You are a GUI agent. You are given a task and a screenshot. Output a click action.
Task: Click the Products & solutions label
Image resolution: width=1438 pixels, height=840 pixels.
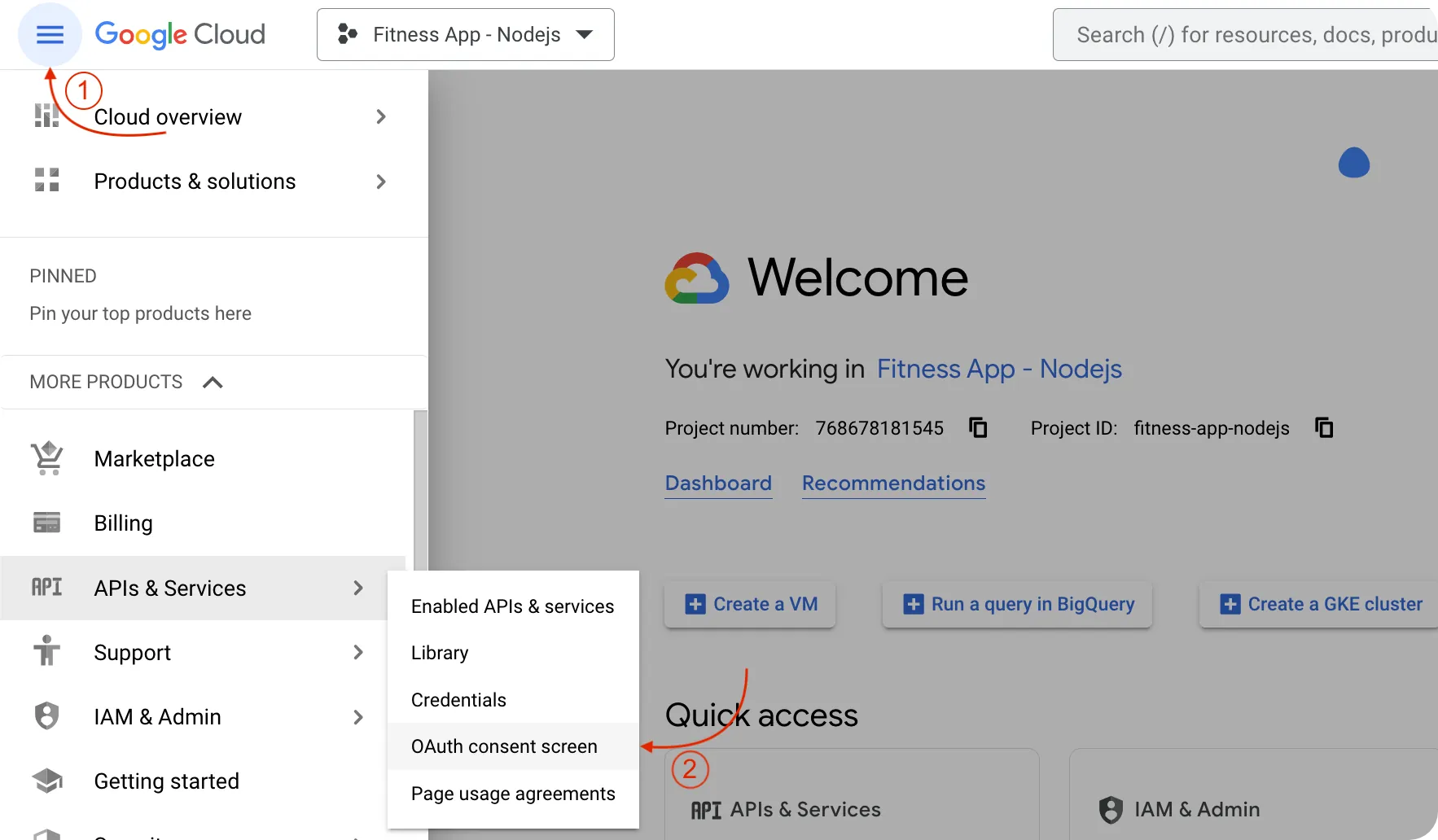(195, 182)
